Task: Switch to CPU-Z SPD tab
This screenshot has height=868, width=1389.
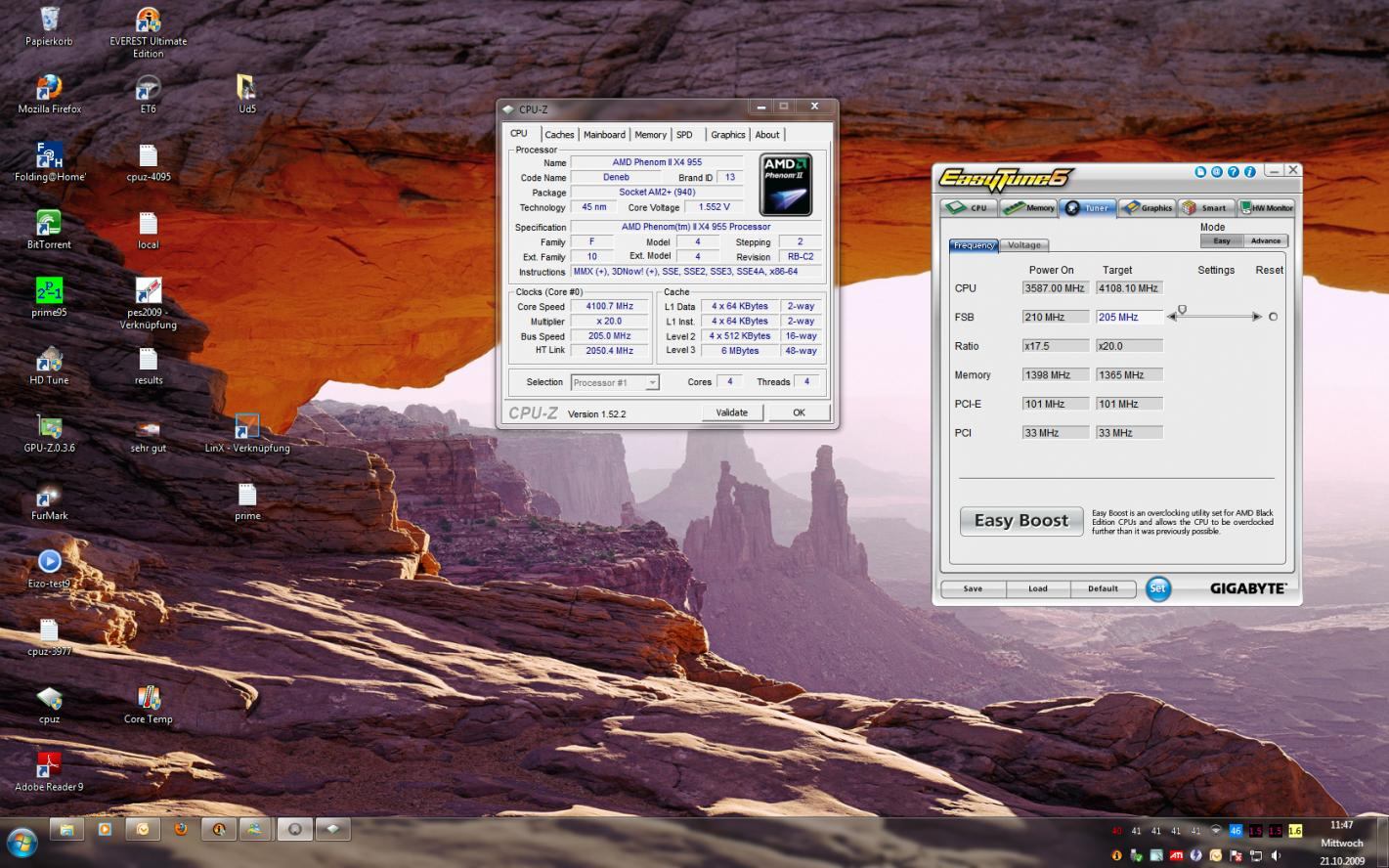Action: (x=684, y=135)
